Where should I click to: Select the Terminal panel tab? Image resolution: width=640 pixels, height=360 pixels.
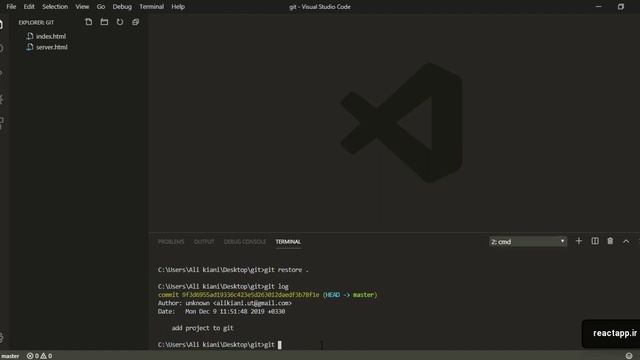[288, 242]
